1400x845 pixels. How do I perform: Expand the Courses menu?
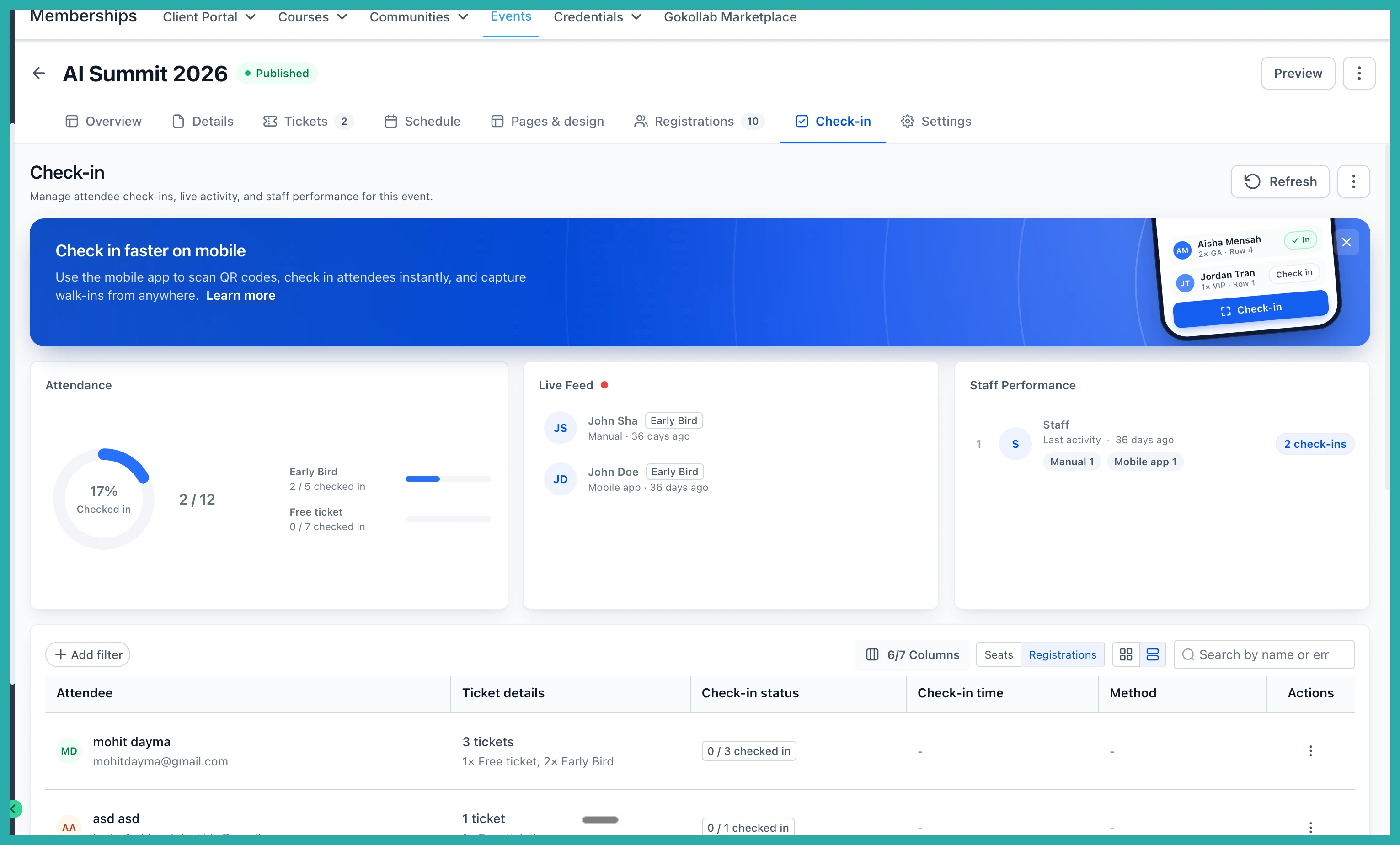coord(312,17)
